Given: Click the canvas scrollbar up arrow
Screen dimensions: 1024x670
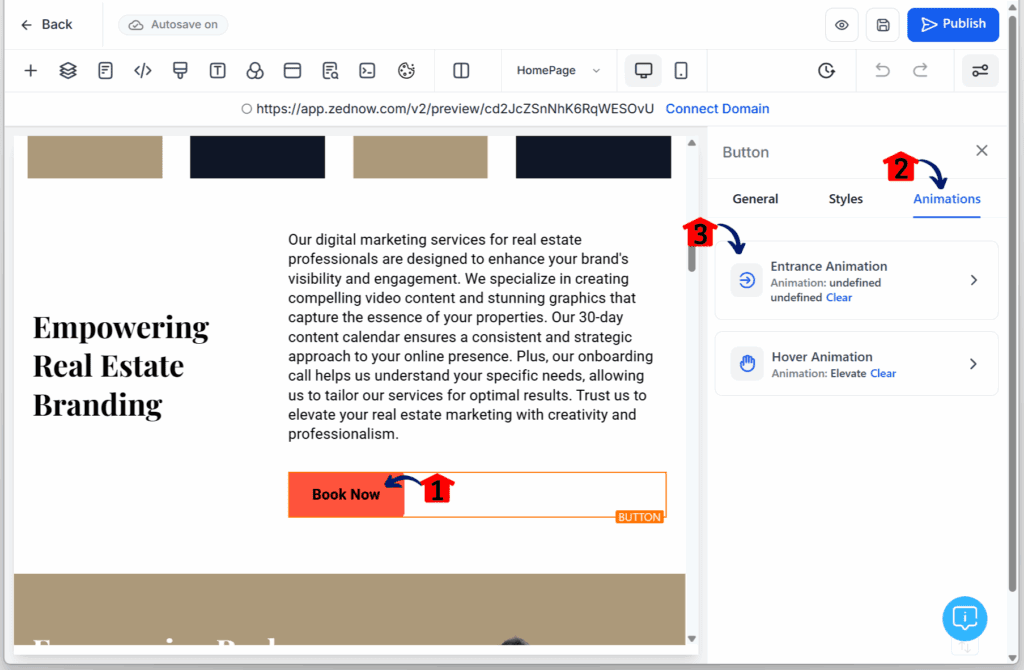Looking at the screenshot, I should [x=692, y=143].
